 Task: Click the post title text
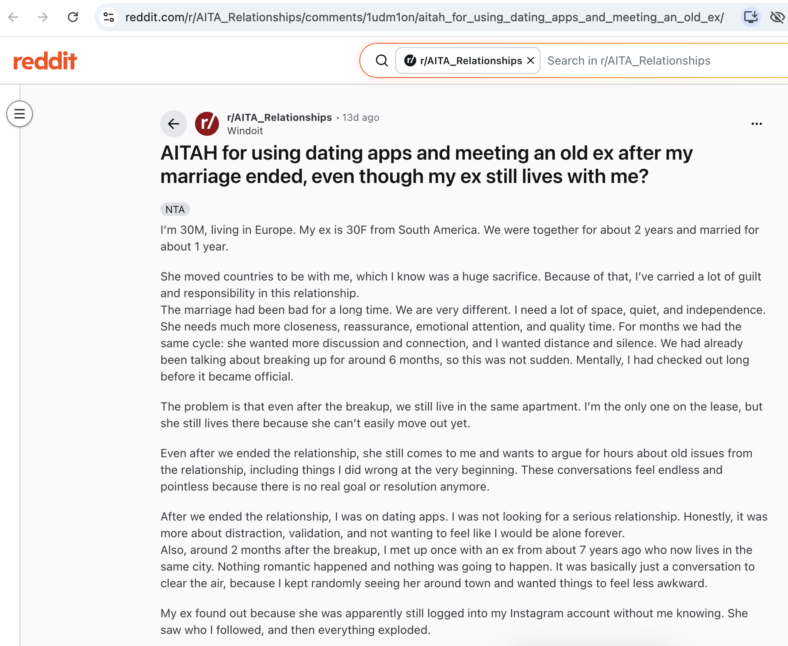pos(426,164)
